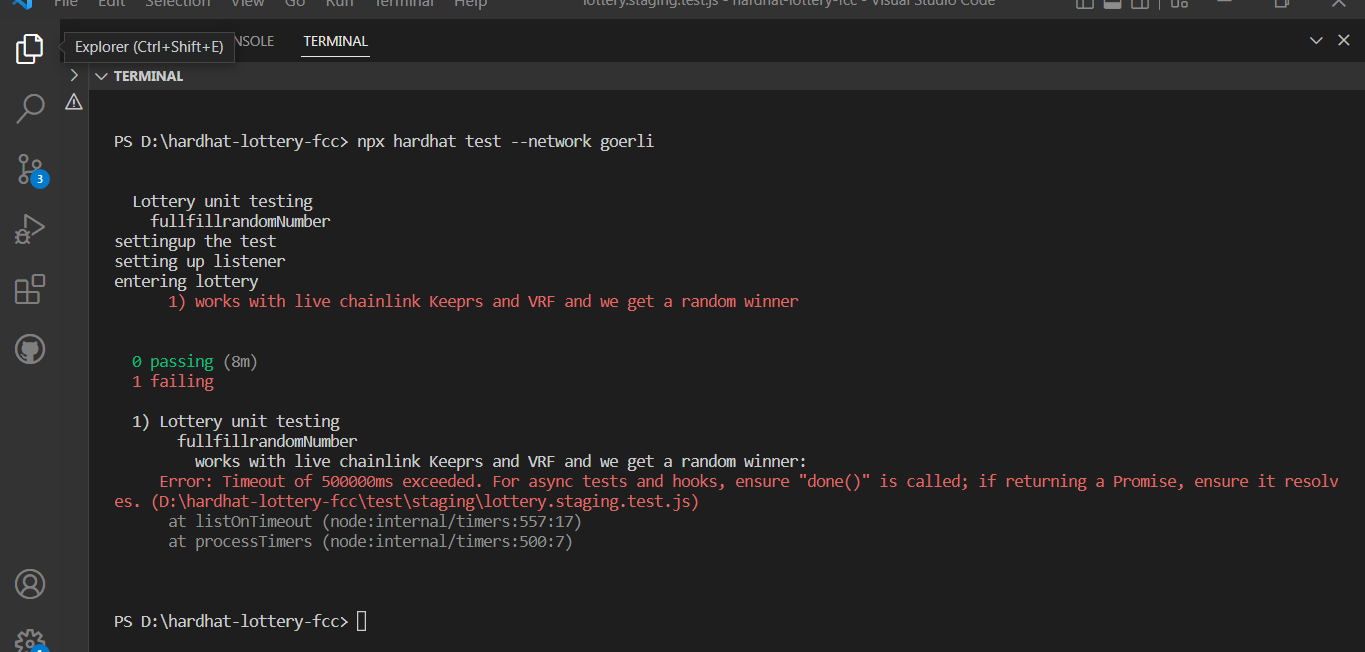Click the first 'fullfillrandomNumber' line under the heading
1365x652 pixels.
pyautogui.click(x=240, y=222)
